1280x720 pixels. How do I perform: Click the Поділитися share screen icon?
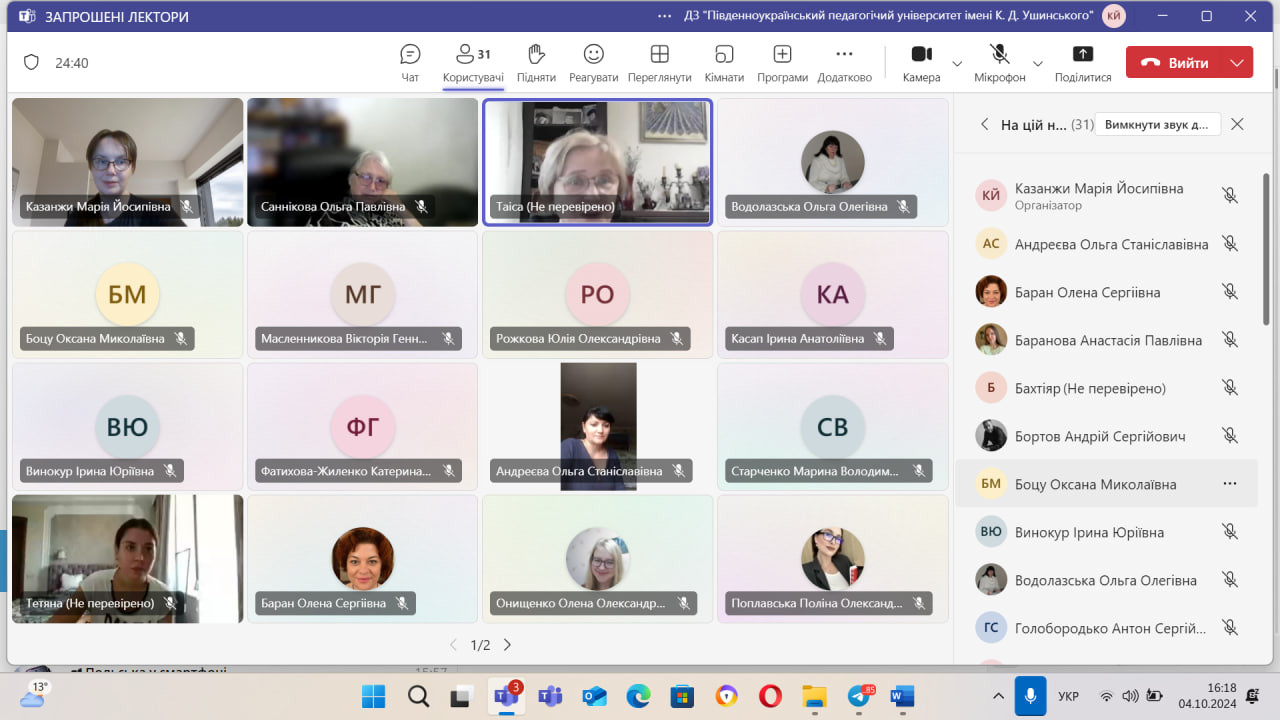1082,55
